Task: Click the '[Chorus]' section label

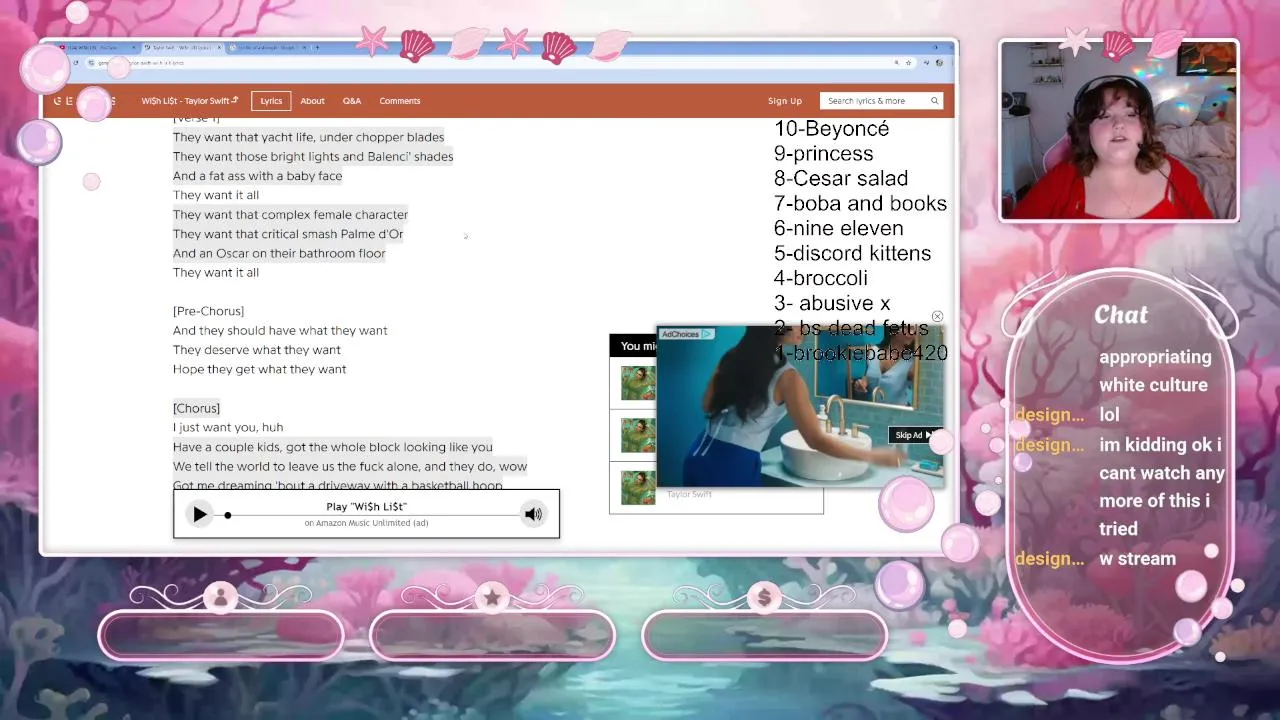Action: pyautogui.click(x=196, y=408)
